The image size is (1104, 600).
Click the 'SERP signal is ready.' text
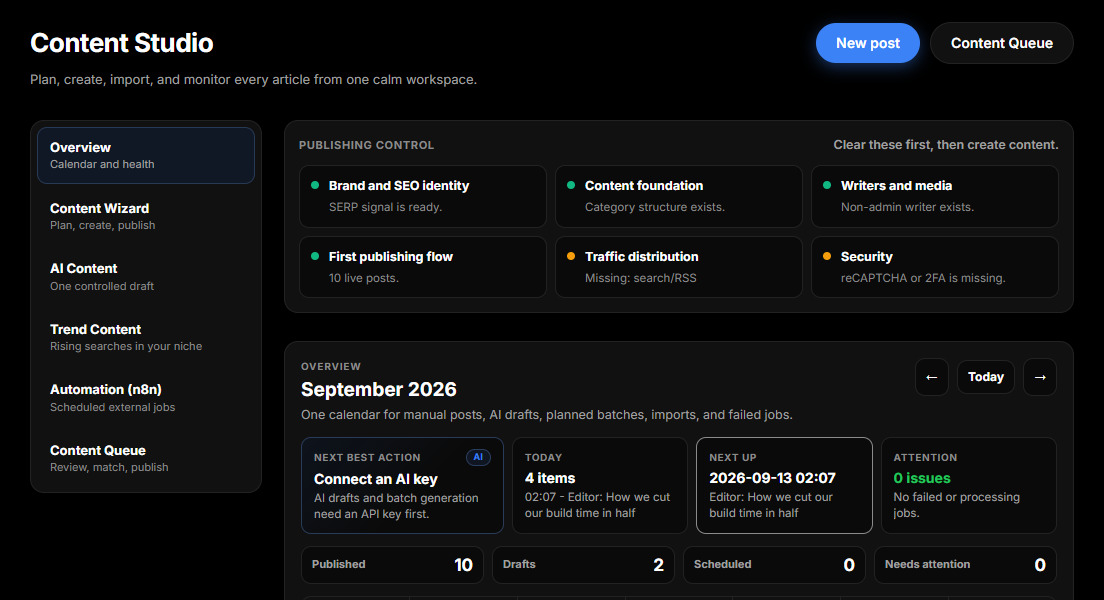(385, 207)
